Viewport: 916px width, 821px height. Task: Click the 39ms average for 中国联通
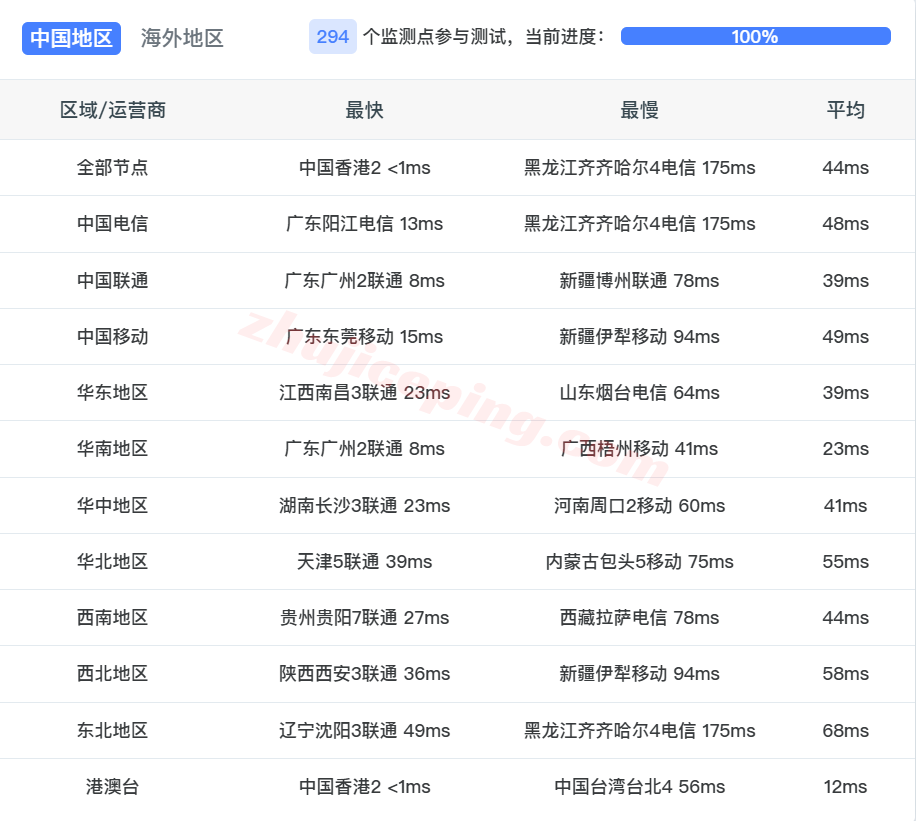point(845,280)
